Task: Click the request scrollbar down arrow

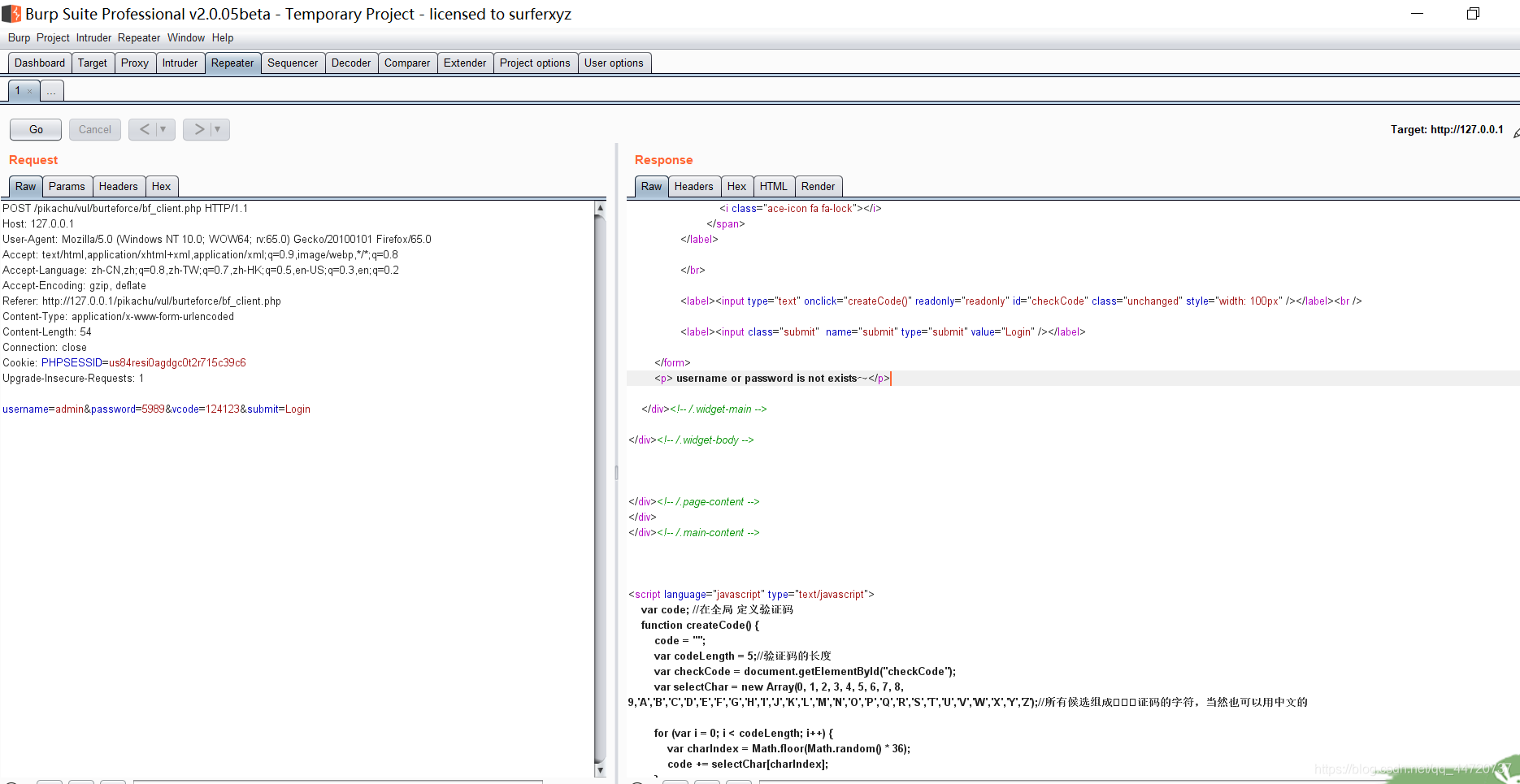Action: 600,770
